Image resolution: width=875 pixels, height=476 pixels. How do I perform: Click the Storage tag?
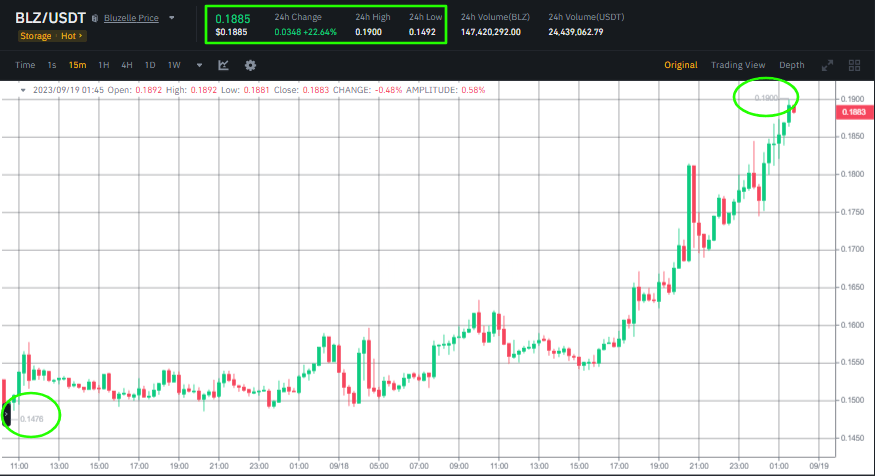36,36
